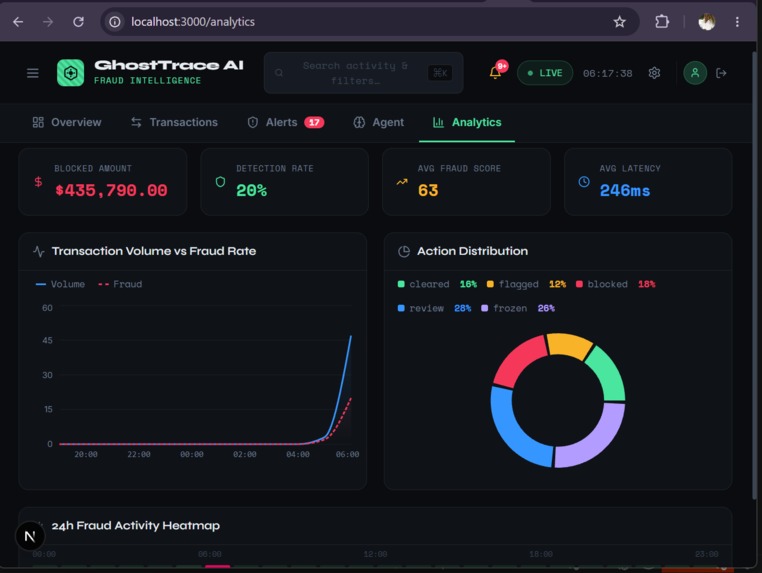Screen dimensions: 762x573
Task: Click the blue review donut segment
Action: coord(516,434)
